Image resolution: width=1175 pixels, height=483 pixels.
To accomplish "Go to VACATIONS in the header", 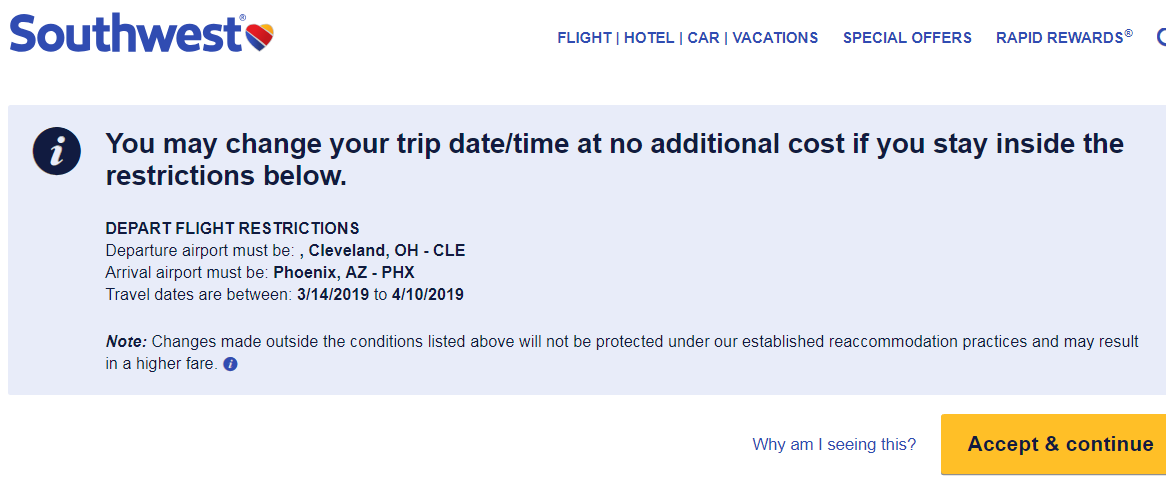I will 775,38.
